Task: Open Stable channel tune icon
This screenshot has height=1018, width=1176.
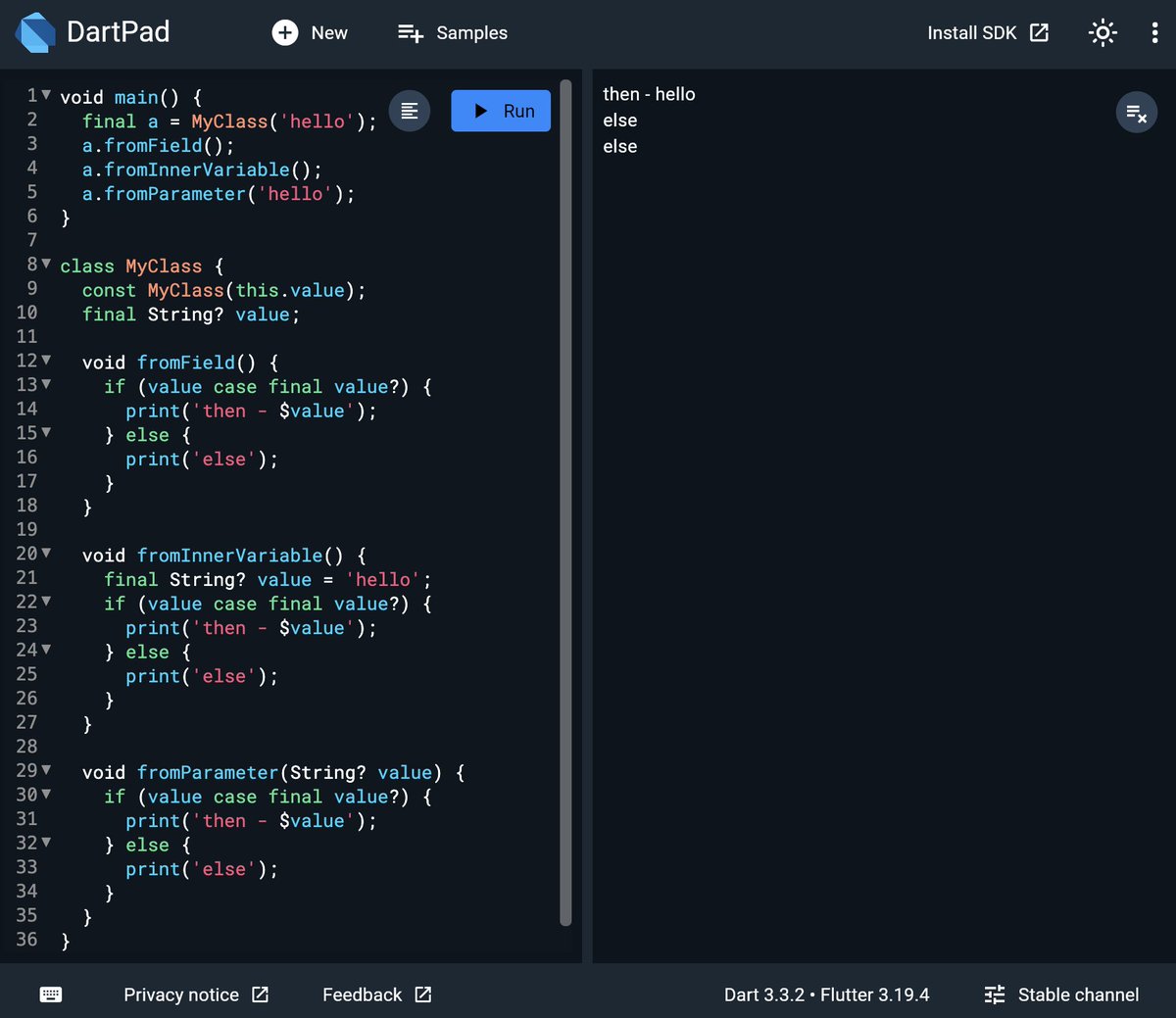Action: pos(995,994)
